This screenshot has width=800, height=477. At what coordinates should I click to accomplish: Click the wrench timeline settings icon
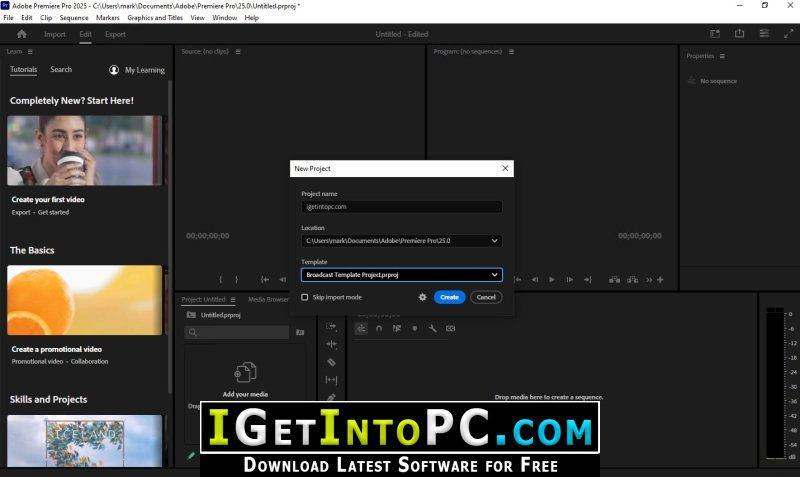[432, 329]
